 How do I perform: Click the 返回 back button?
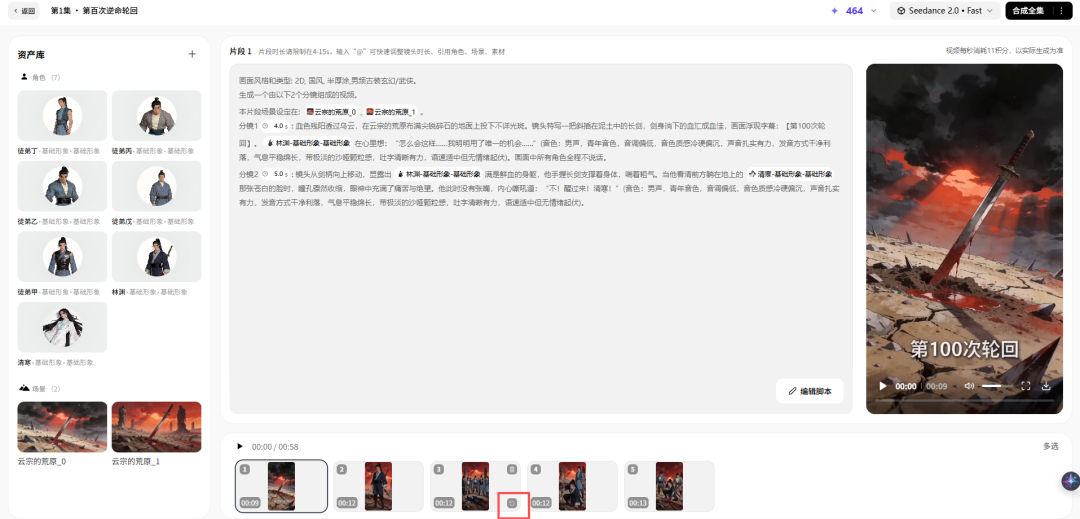[x=24, y=11]
